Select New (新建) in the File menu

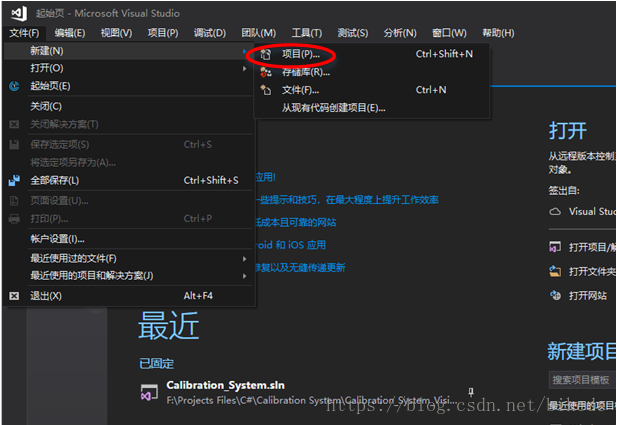tap(128, 51)
